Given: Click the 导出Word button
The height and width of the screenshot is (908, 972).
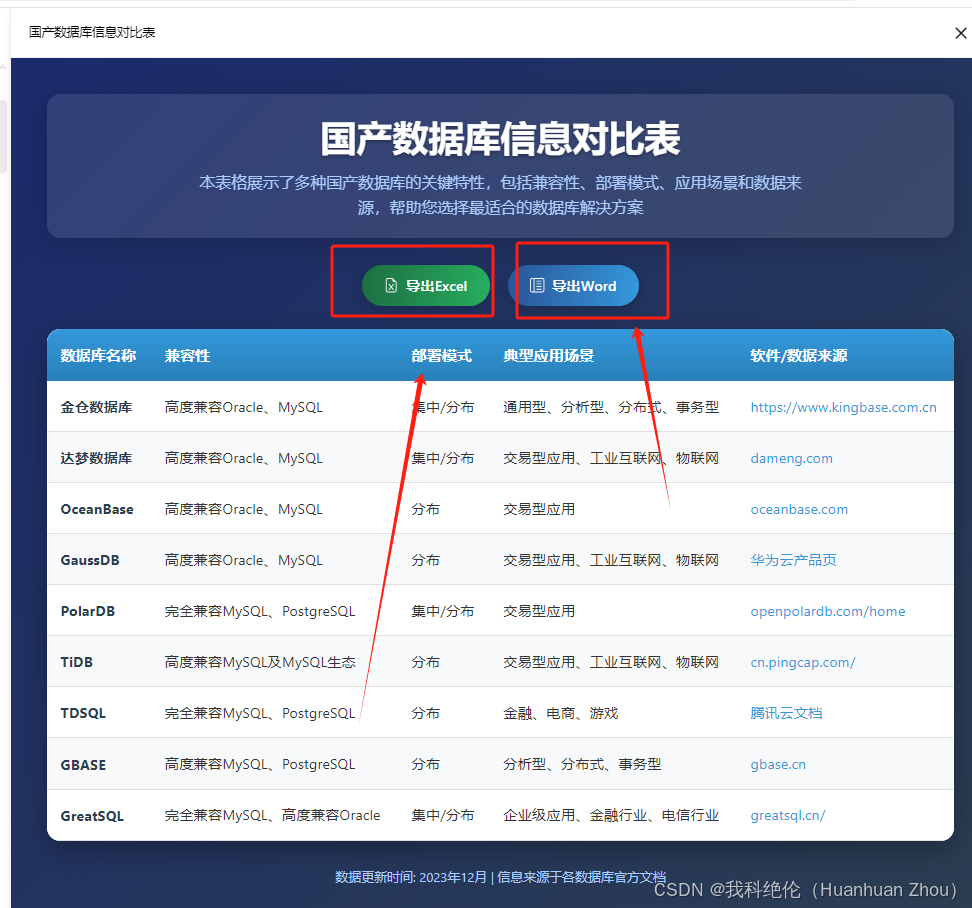Looking at the screenshot, I should [573, 286].
